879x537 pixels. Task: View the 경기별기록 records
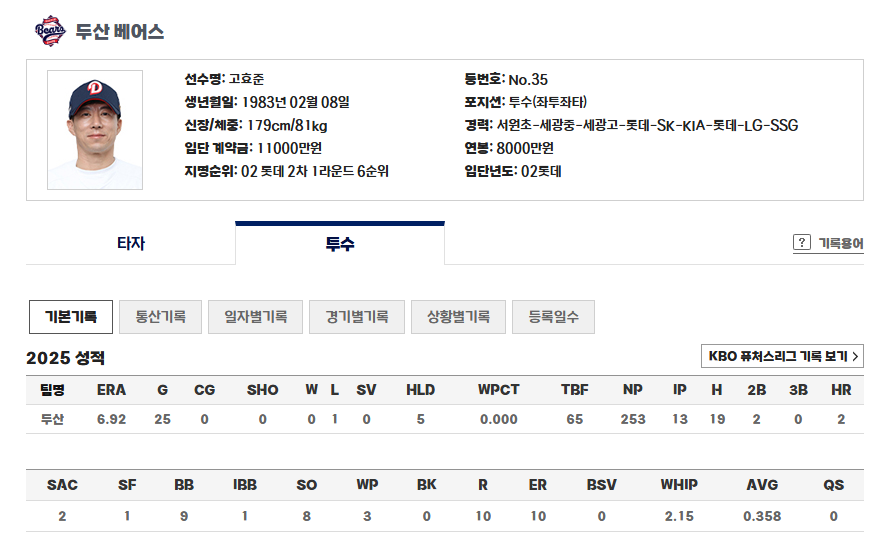coord(357,317)
